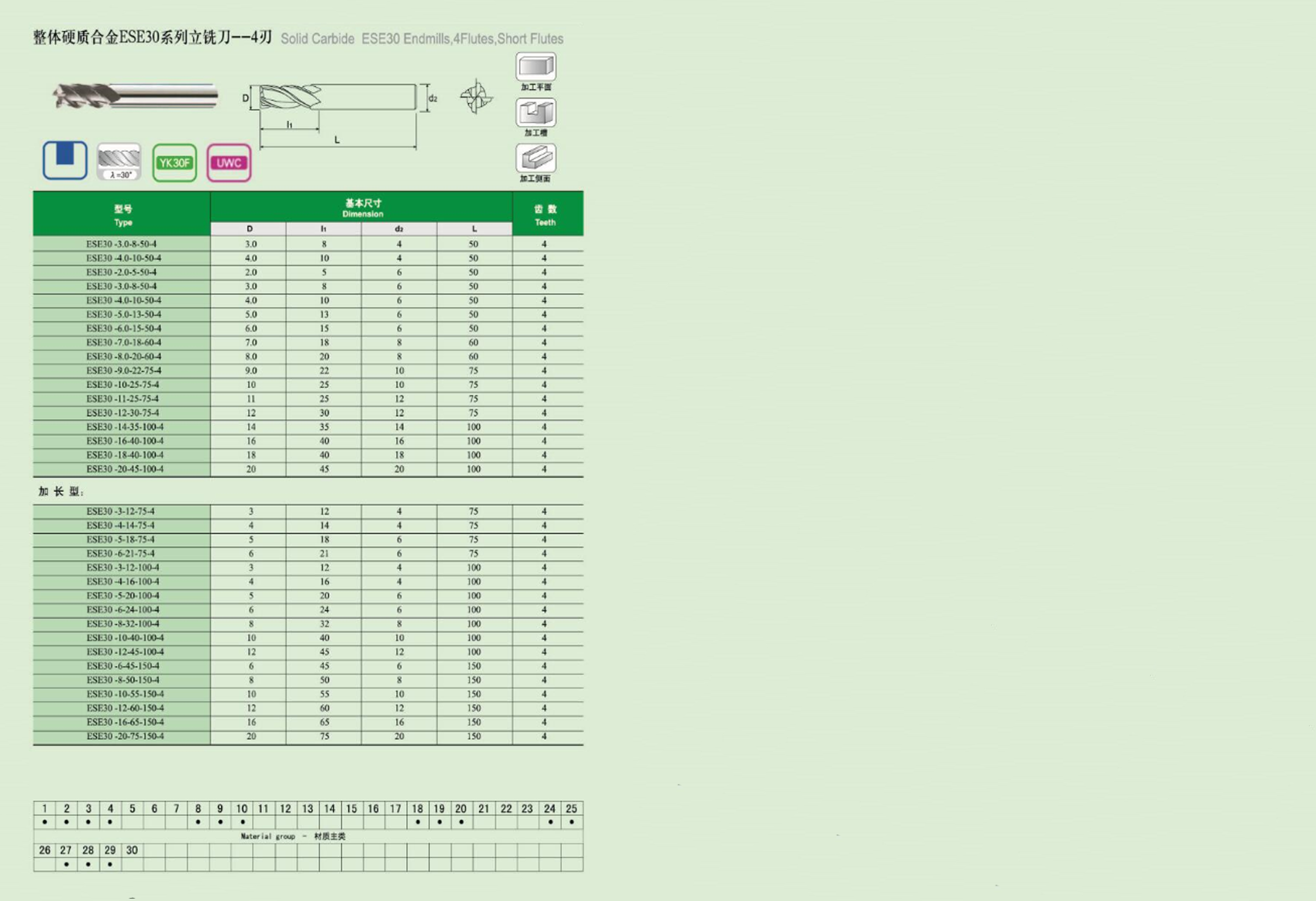Image resolution: width=1316 pixels, height=901 pixels.
Task: Click the green YK30F grade badge
Action: coord(174,163)
